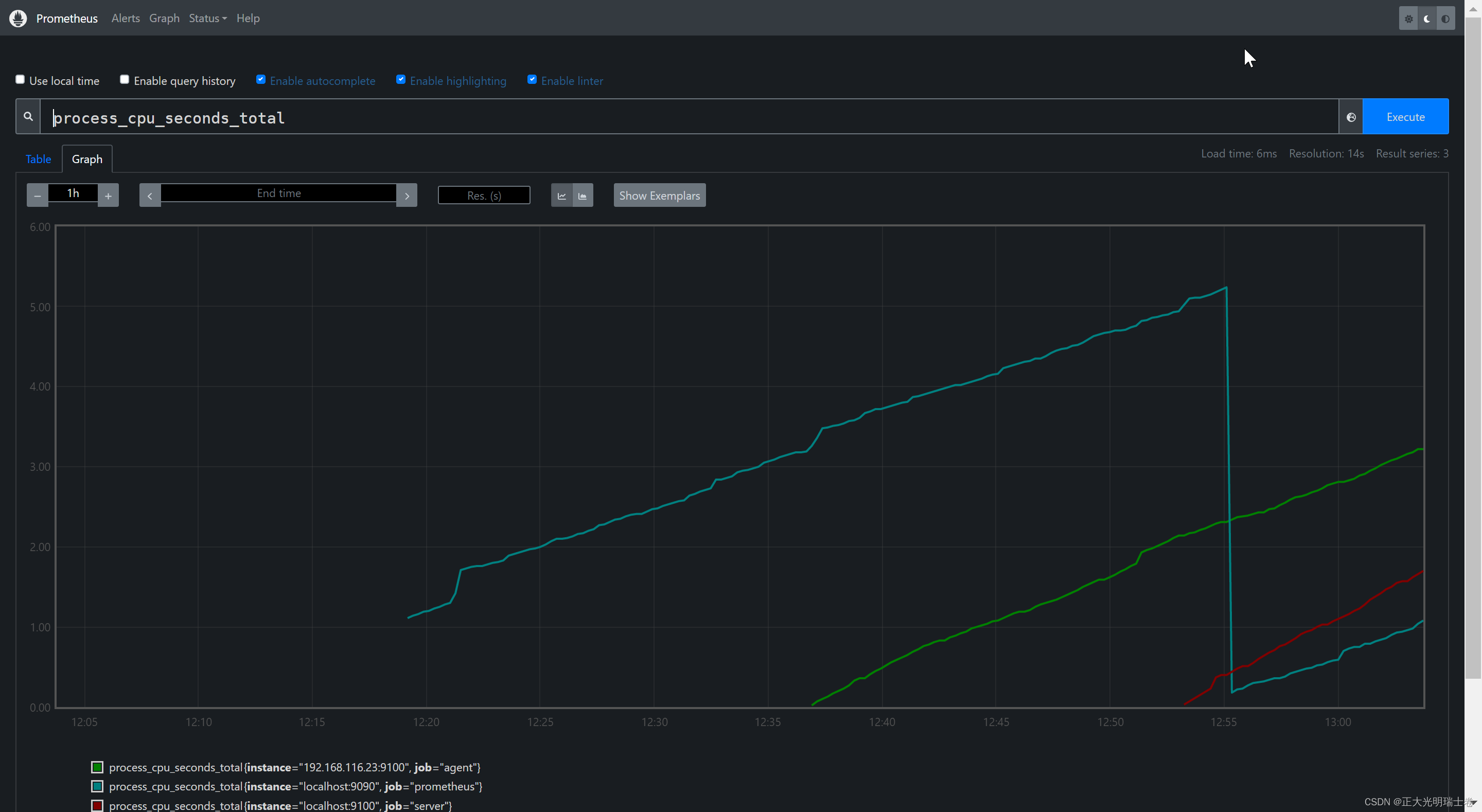This screenshot has height=812, width=1482.
Task: Click the Prometheus flame logo icon
Action: (18, 18)
